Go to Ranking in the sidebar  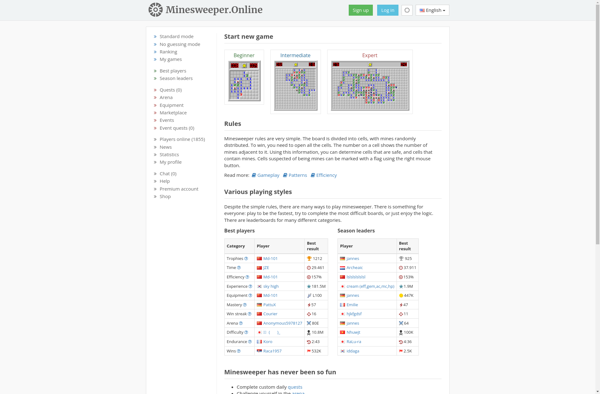[x=168, y=52]
